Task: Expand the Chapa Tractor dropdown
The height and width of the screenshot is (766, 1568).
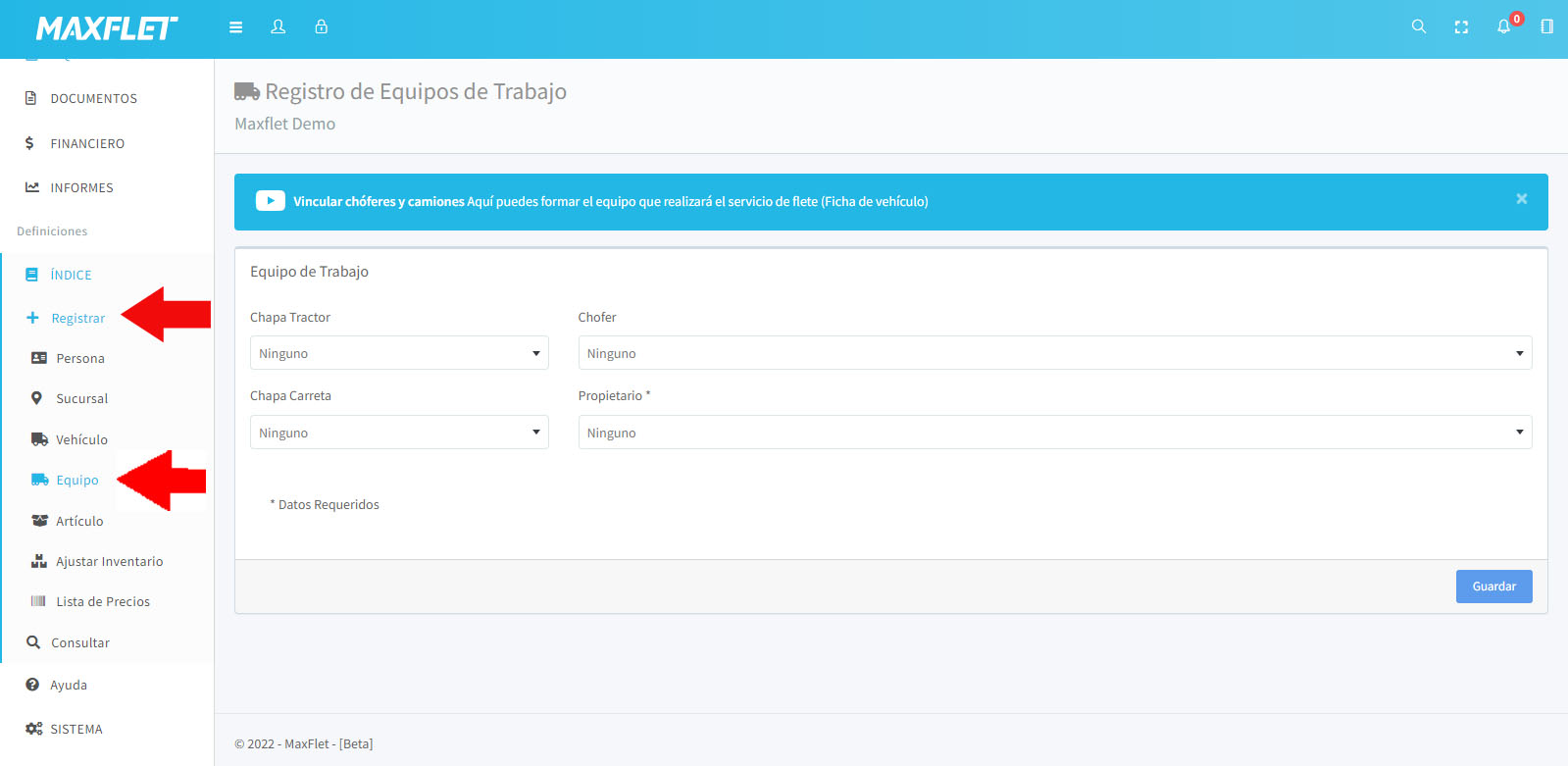Action: [x=399, y=353]
